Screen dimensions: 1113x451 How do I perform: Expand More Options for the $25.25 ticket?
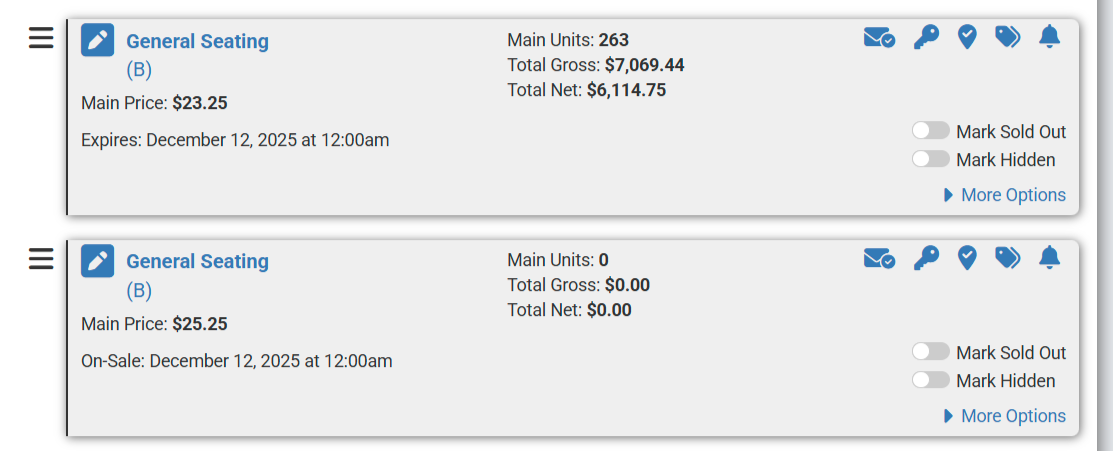[1005, 416]
